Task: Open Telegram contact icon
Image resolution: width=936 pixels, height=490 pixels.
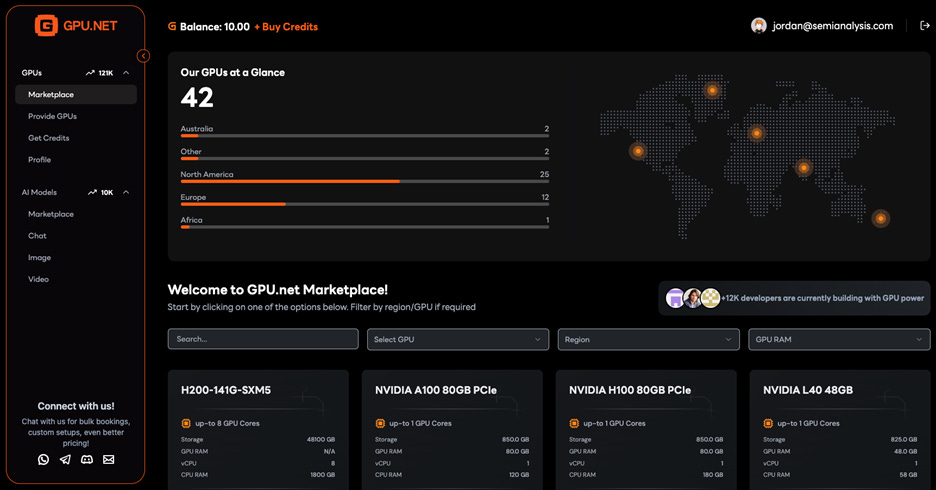Action: click(65, 460)
